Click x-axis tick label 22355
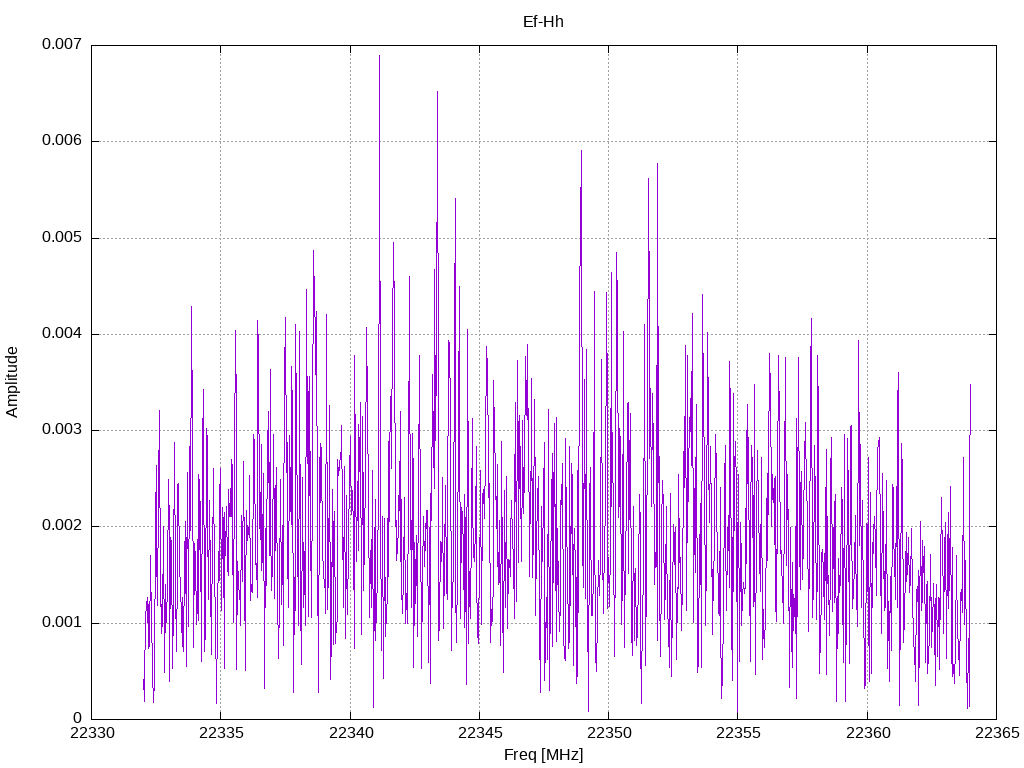Viewport: 1024px width, 768px height. [x=739, y=733]
